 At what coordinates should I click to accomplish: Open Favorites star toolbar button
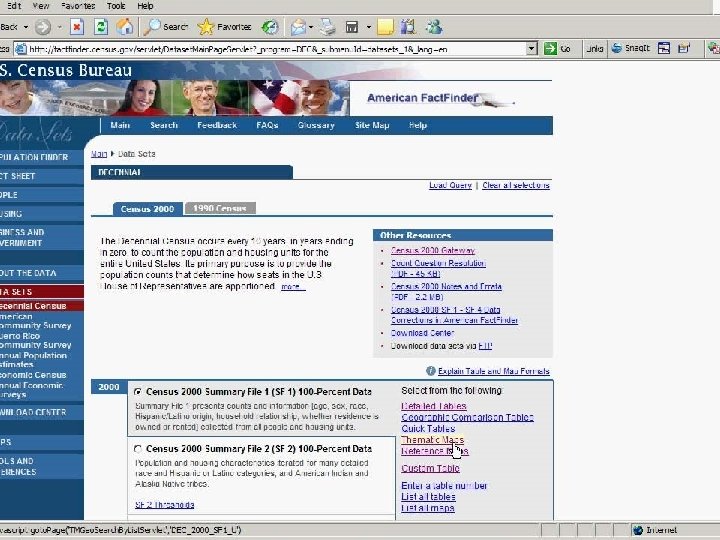[x=224, y=27]
